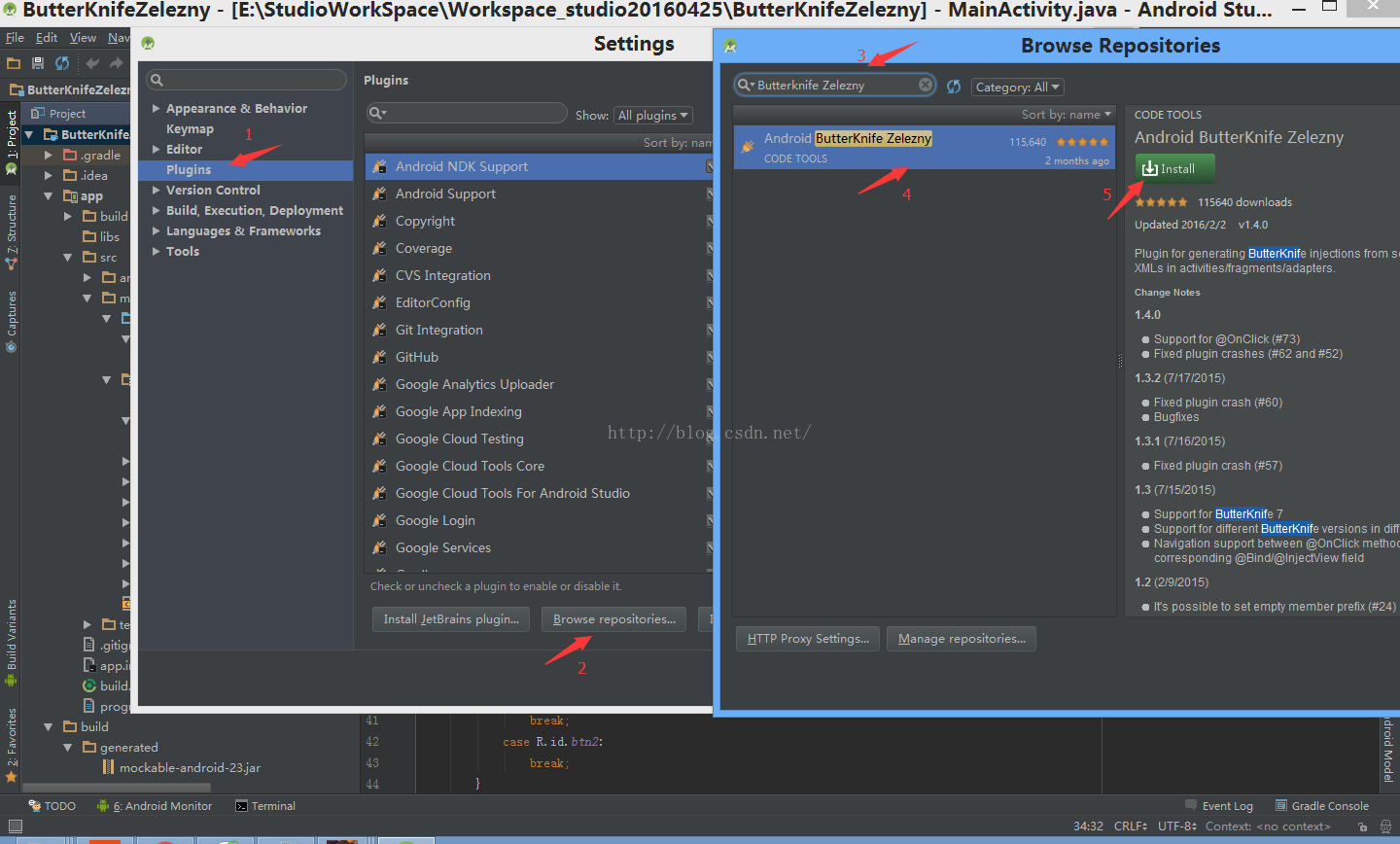Viewport: 1400px width, 844px height.
Task: Open the Show: All plugins dropdown
Action: tap(653, 115)
